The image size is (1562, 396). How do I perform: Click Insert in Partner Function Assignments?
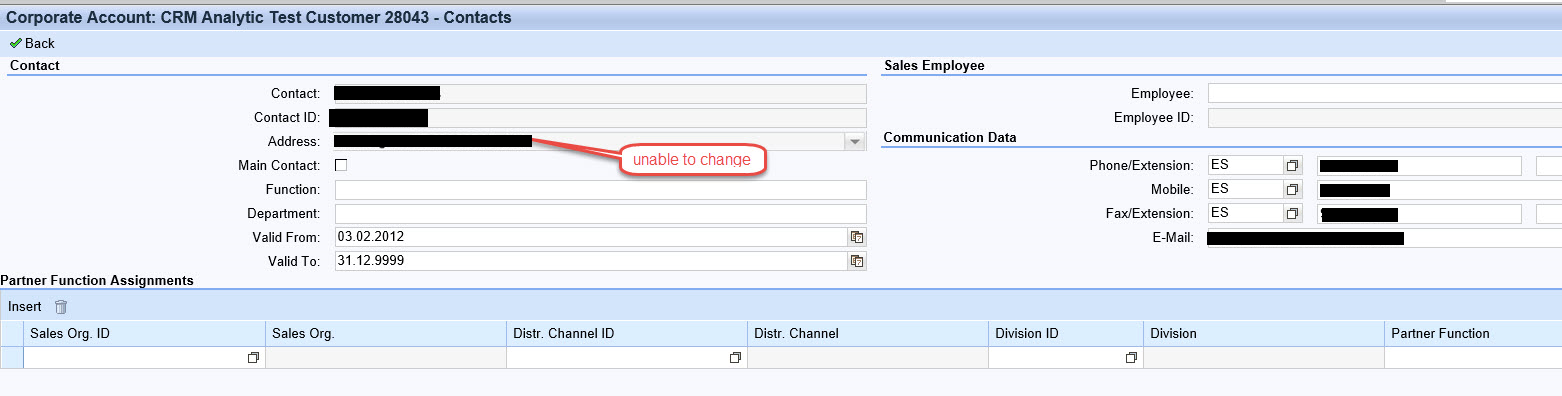(25, 307)
